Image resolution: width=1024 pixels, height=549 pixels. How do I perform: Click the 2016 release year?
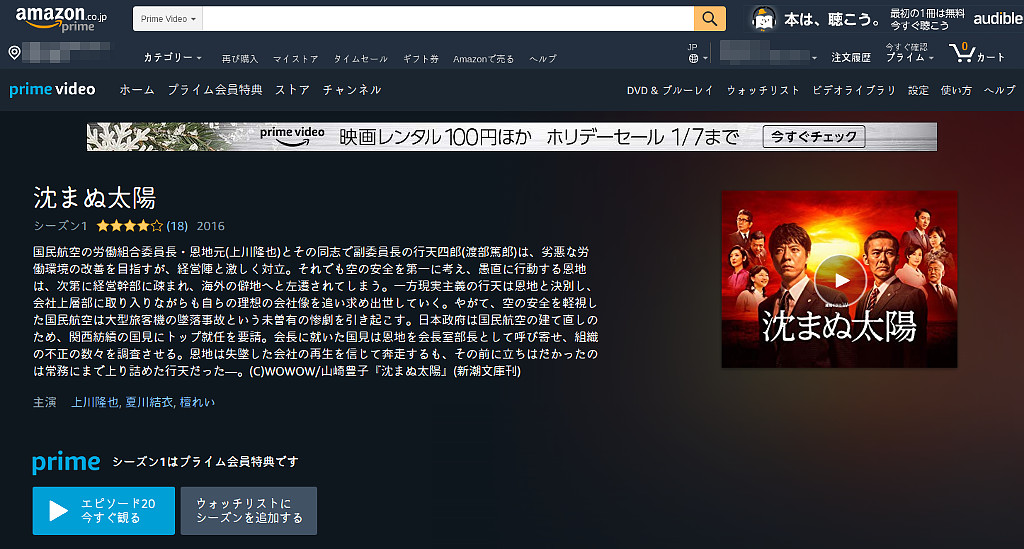pyautogui.click(x=210, y=226)
